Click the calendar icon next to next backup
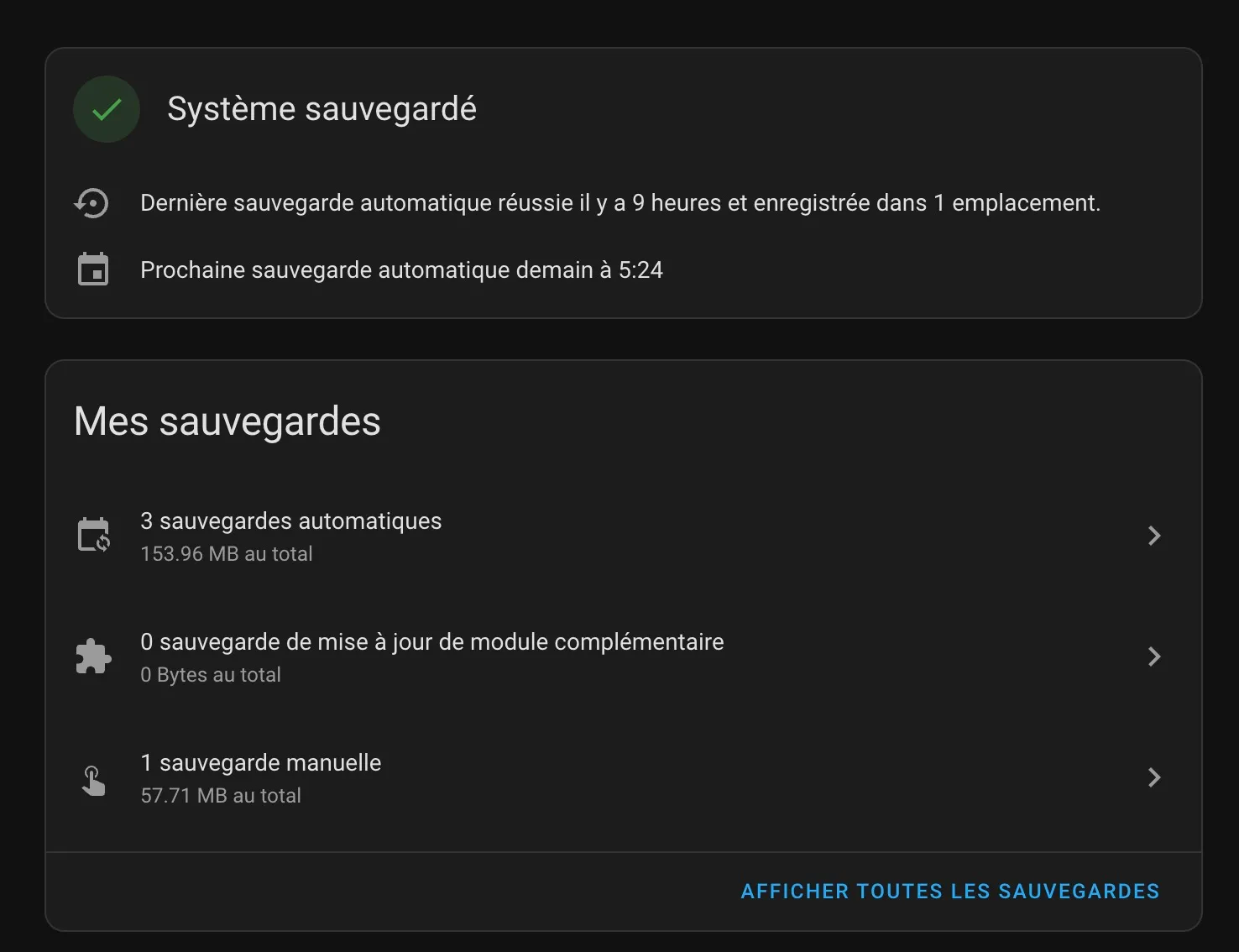The width and height of the screenshot is (1239, 952). [x=92, y=269]
